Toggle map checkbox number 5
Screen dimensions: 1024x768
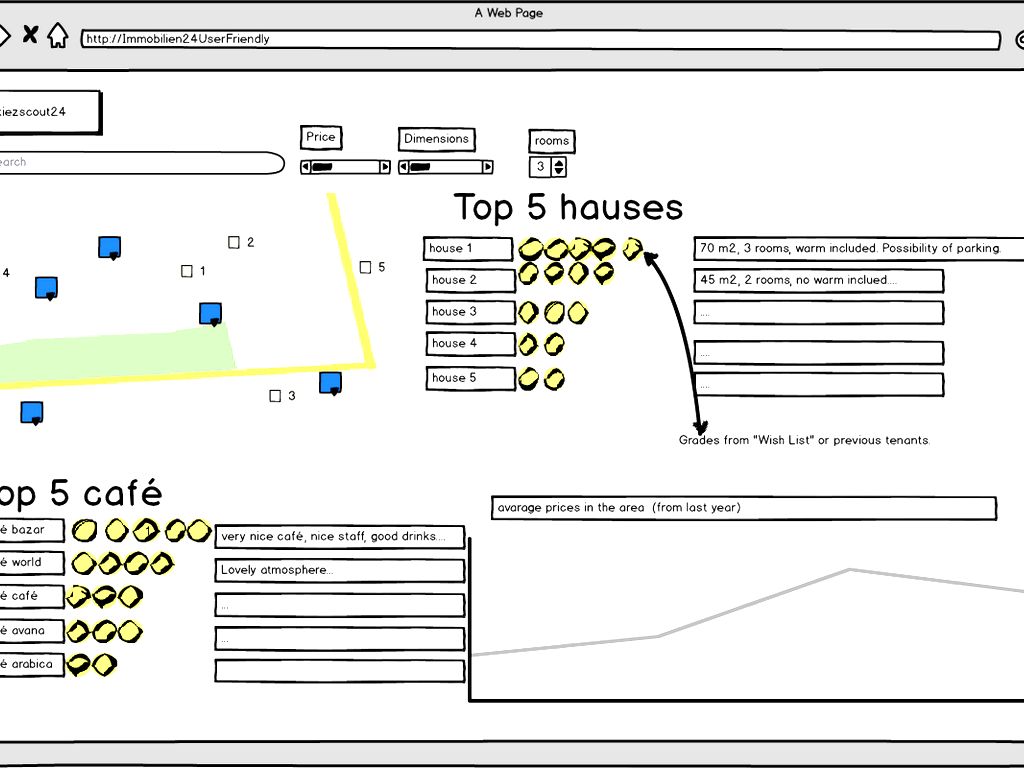tap(365, 267)
